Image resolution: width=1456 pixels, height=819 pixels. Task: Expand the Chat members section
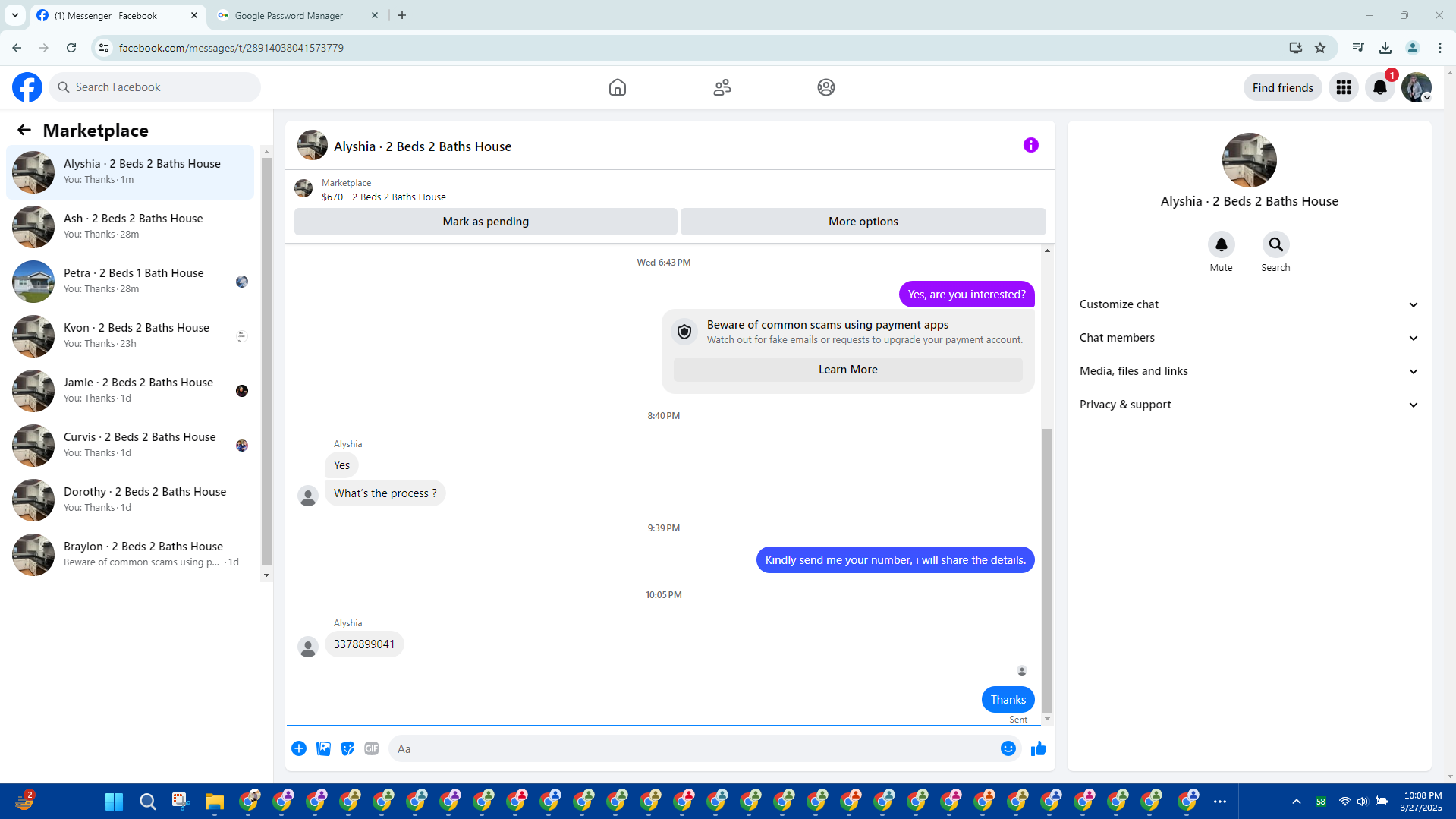(1249, 338)
